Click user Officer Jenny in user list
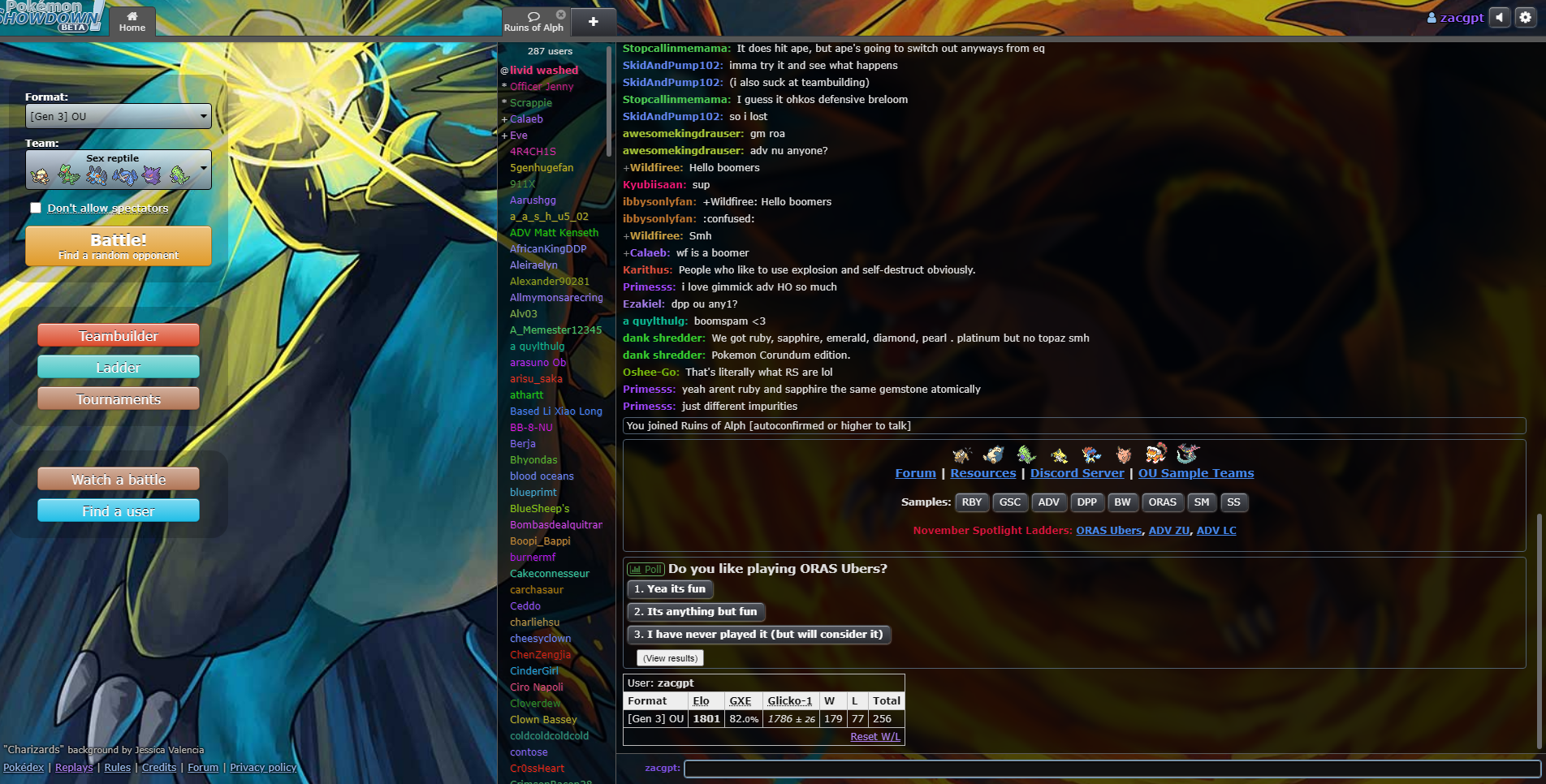This screenshot has width=1546, height=784. pos(542,87)
